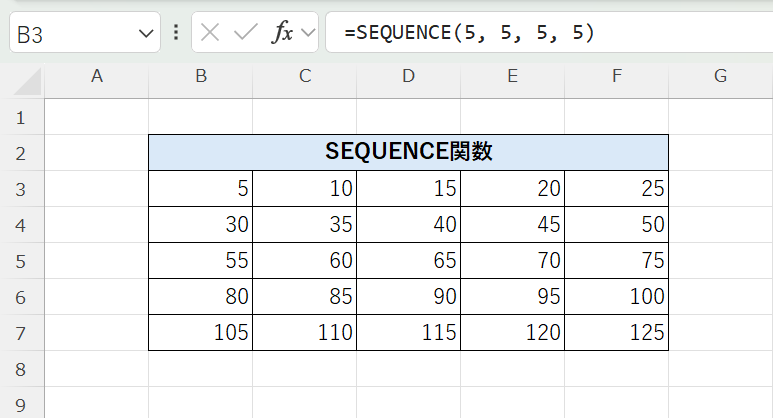Screen dimensions: 773x418
Task: Select cell B3 containing 5
Action: click(x=201, y=189)
